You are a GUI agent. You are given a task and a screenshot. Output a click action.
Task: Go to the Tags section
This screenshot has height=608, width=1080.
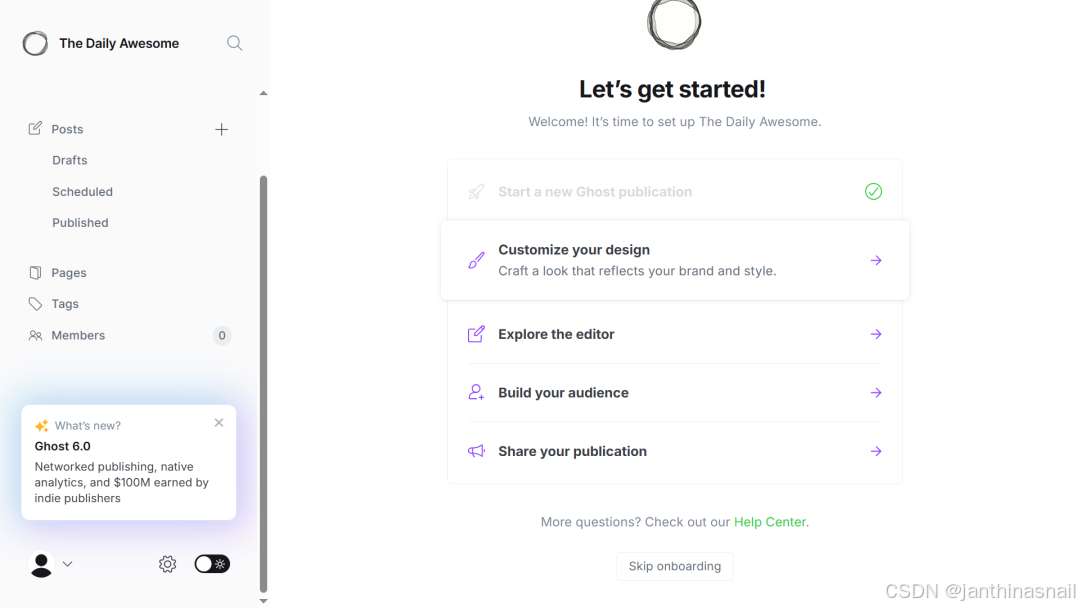65,304
